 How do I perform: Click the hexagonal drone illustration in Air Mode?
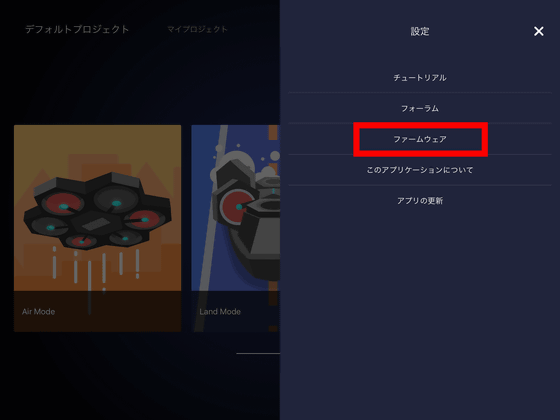click(97, 211)
